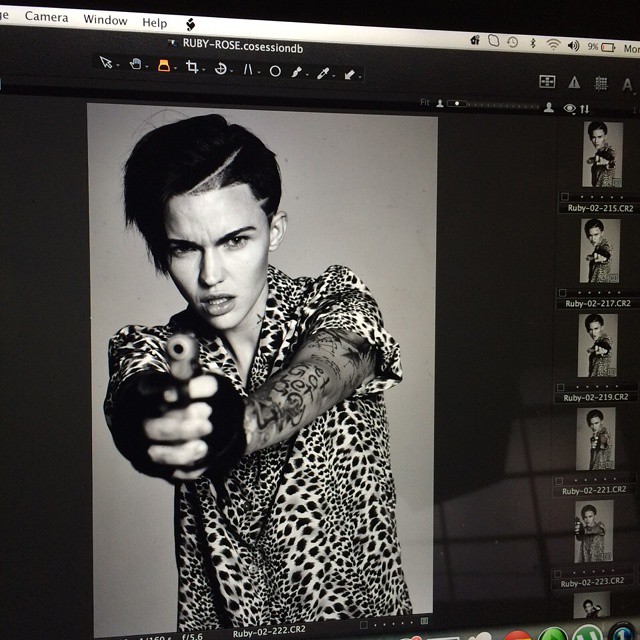The height and width of the screenshot is (640, 640).
Task: Activate the orange Loupe tool
Action: [x=163, y=66]
